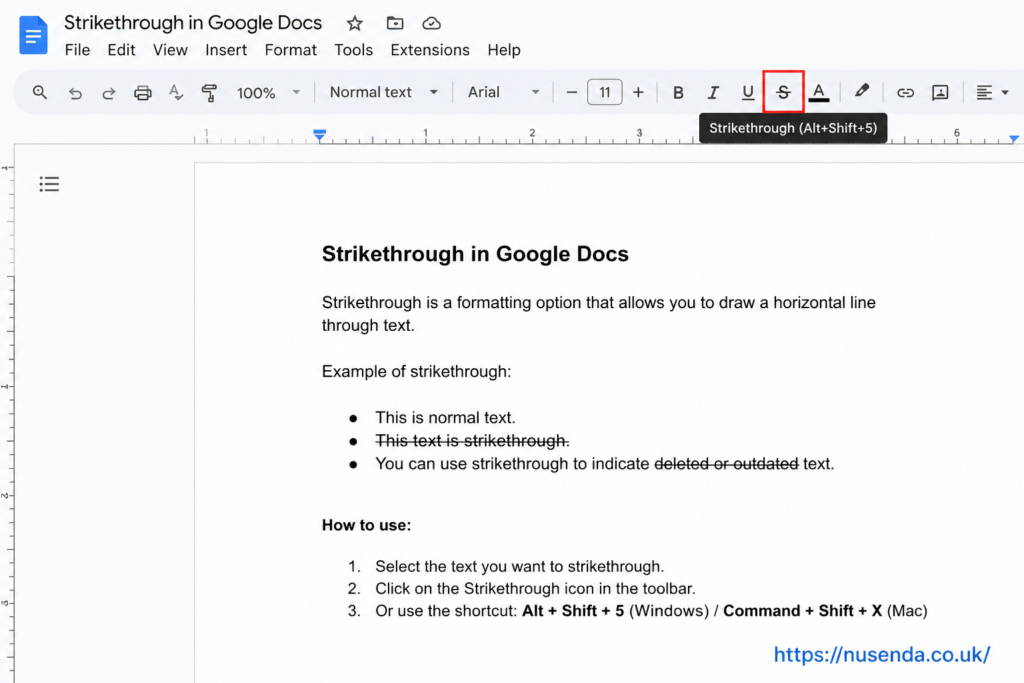Click the words "deleted or outdated"
Image resolution: width=1024 pixels, height=683 pixels.
point(726,464)
